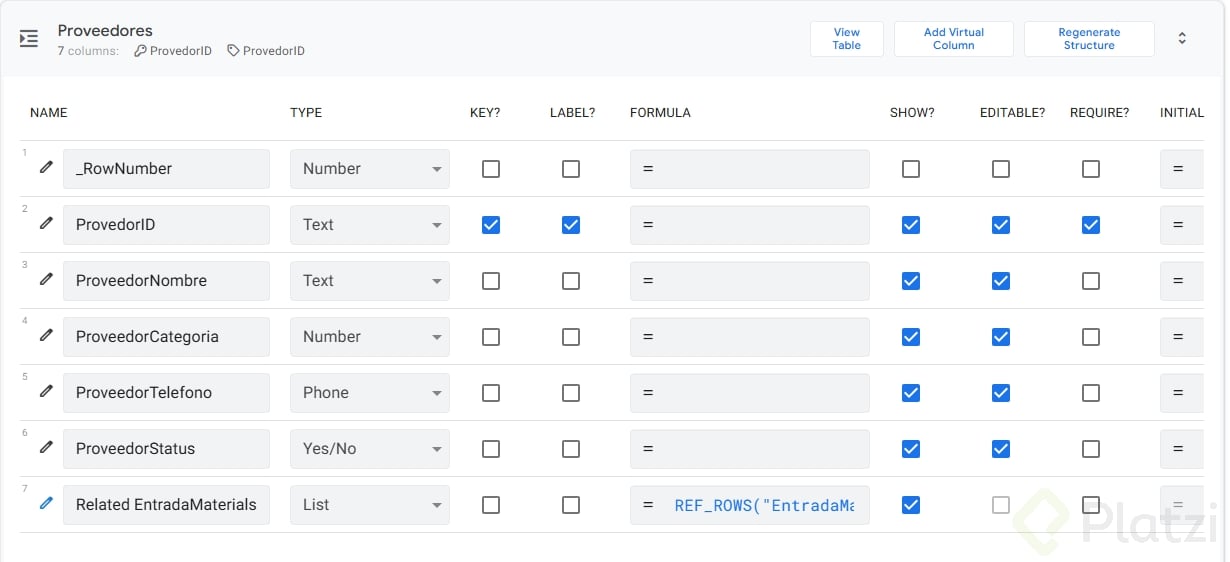Uncheck the KEY checkbox for ProvedorID

tap(491, 225)
